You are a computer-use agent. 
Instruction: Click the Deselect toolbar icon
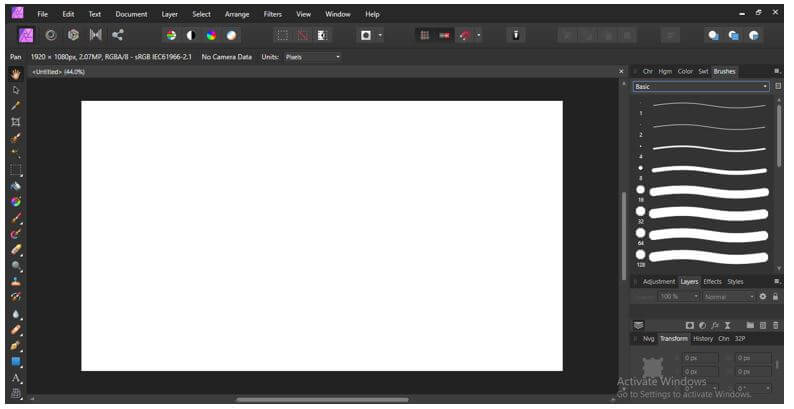click(x=303, y=35)
